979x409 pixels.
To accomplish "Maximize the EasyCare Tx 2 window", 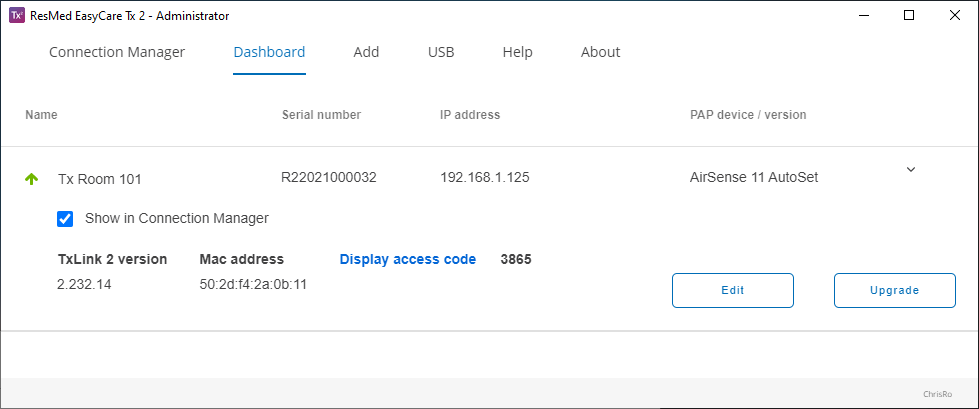I will (909, 16).
